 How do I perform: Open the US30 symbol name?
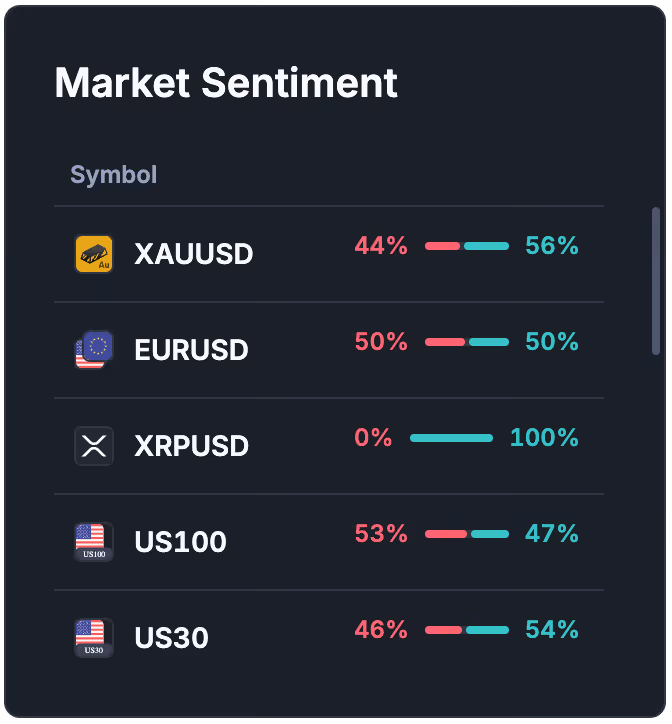click(x=171, y=638)
